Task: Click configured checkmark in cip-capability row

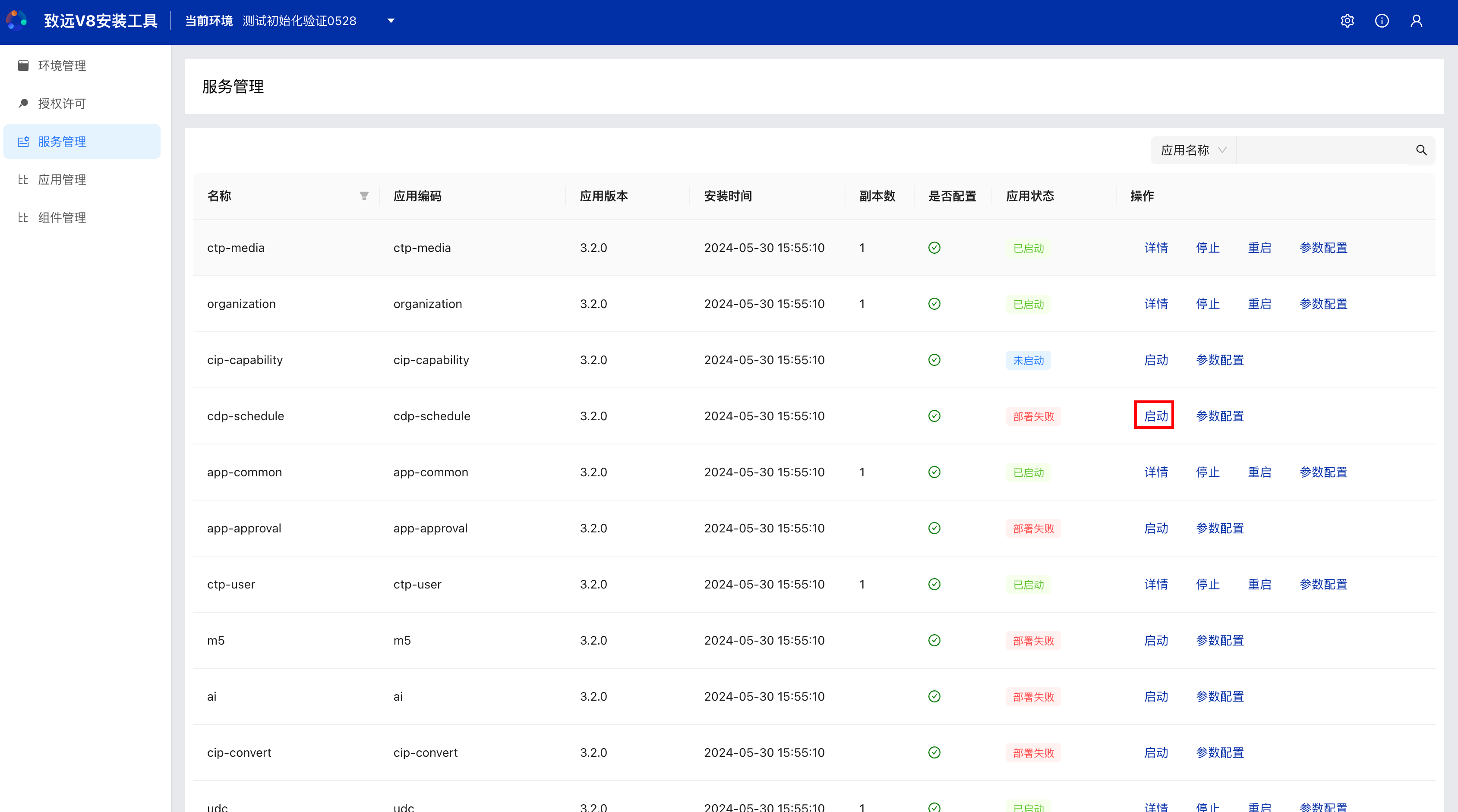Action: [x=934, y=360]
